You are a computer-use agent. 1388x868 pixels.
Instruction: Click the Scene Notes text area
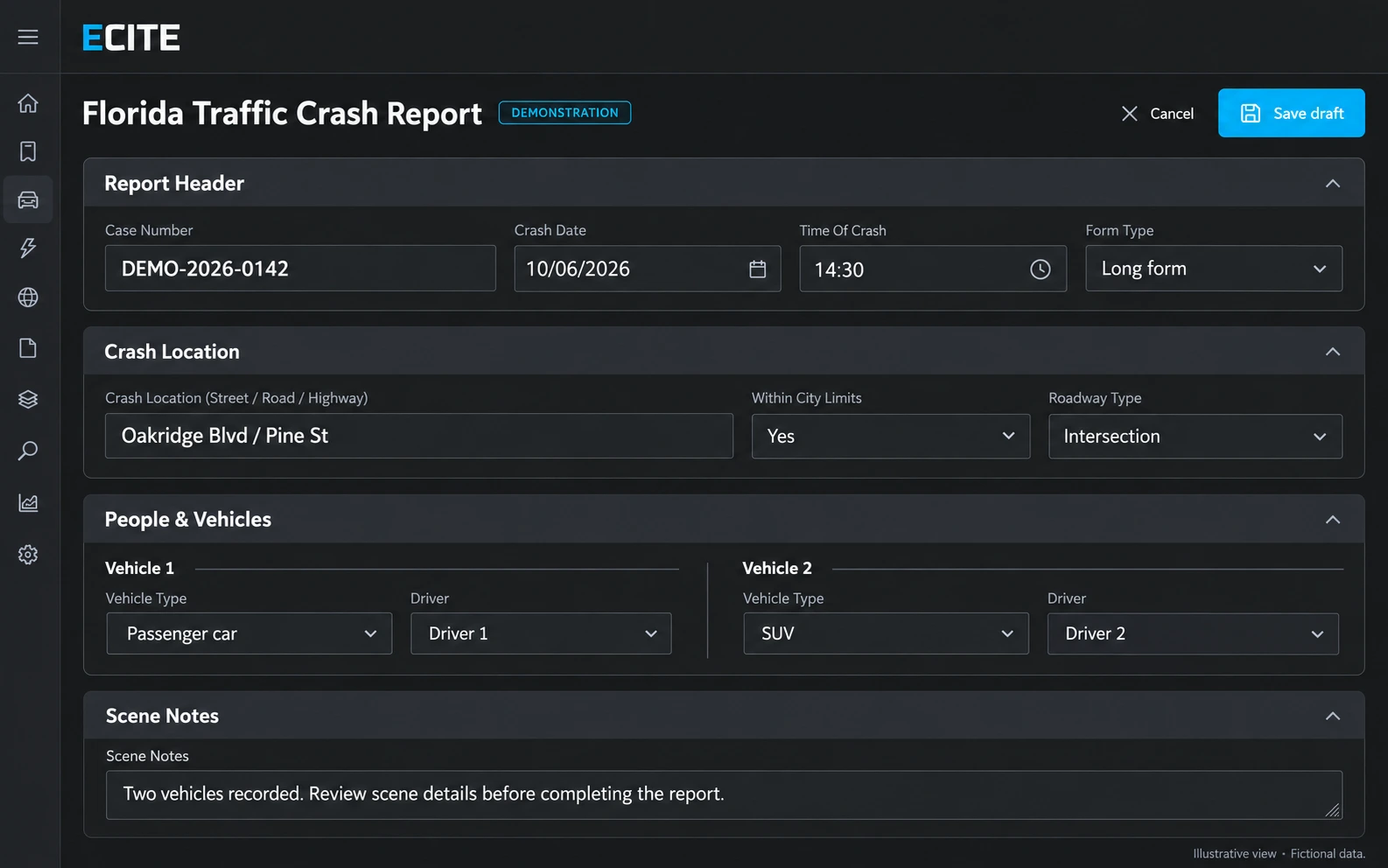(x=724, y=794)
